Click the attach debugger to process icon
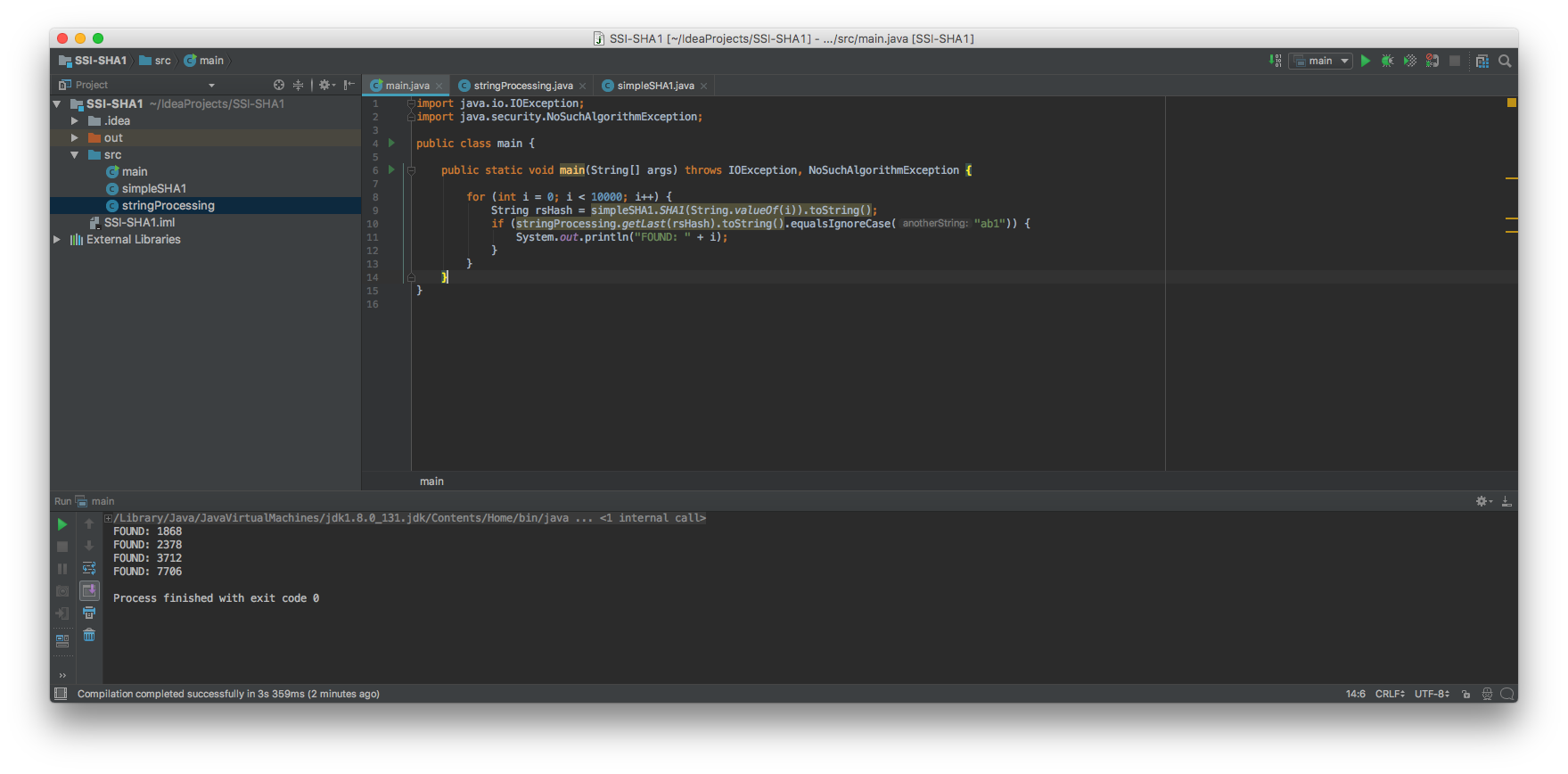Image resolution: width=1568 pixels, height=774 pixels. click(x=1433, y=61)
